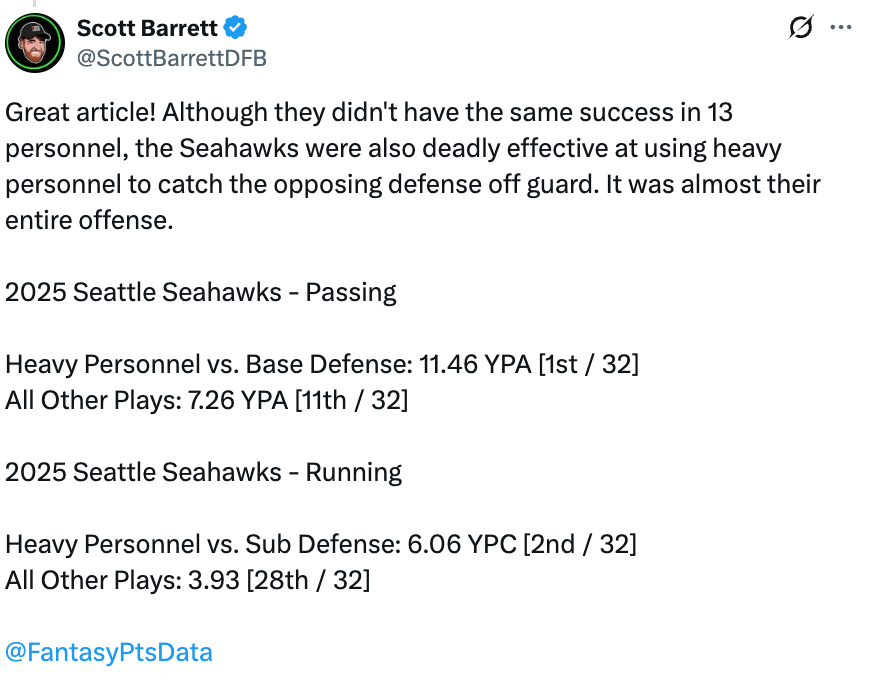Select the '2025 Seattle Seahawks - Running' heading
The height and width of the screenshot is (684, 874).
[203, 473]
